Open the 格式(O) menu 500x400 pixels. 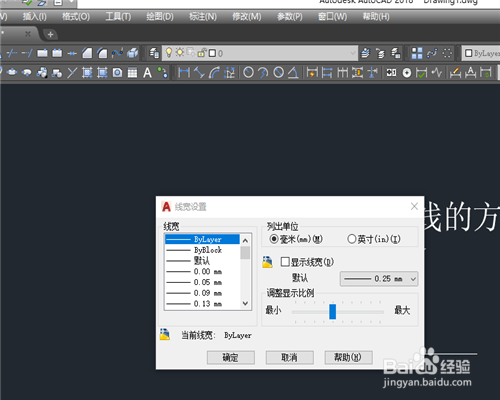tap(76, 16)
